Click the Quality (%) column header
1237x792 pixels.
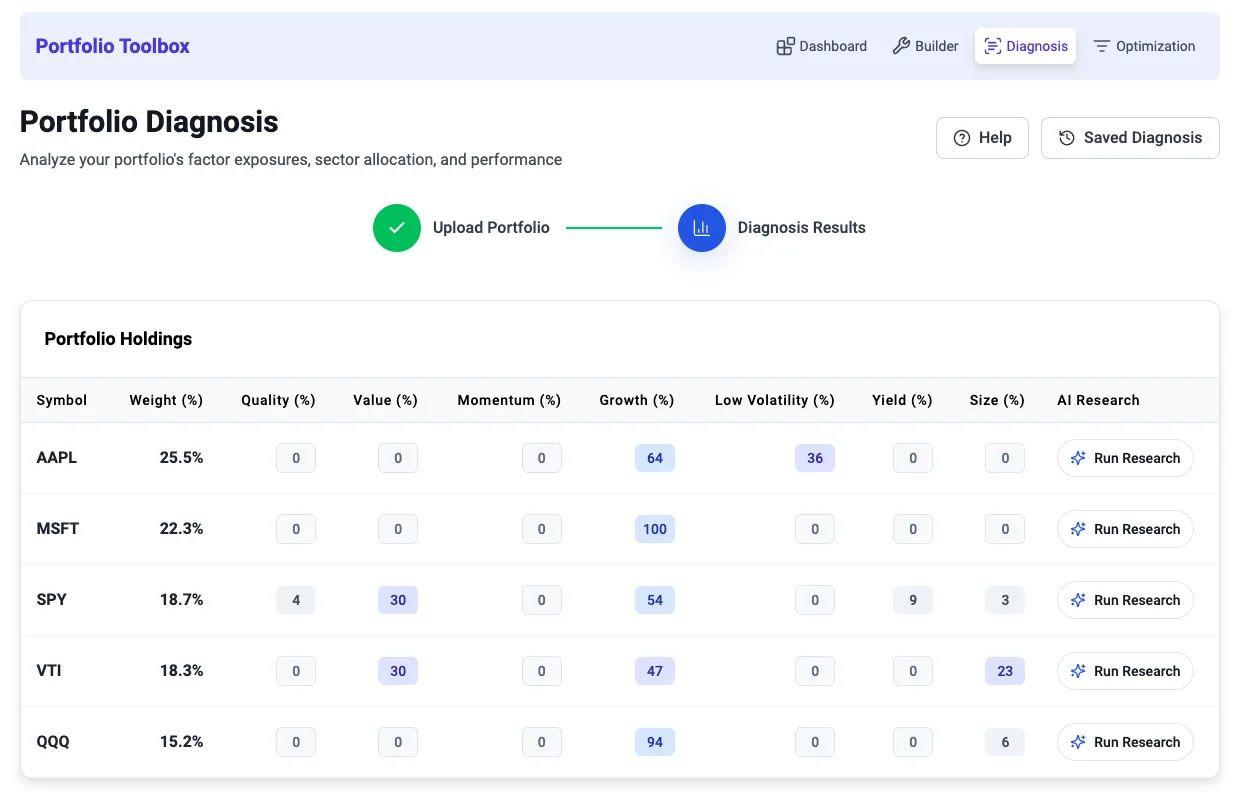[x=278, y=400]
